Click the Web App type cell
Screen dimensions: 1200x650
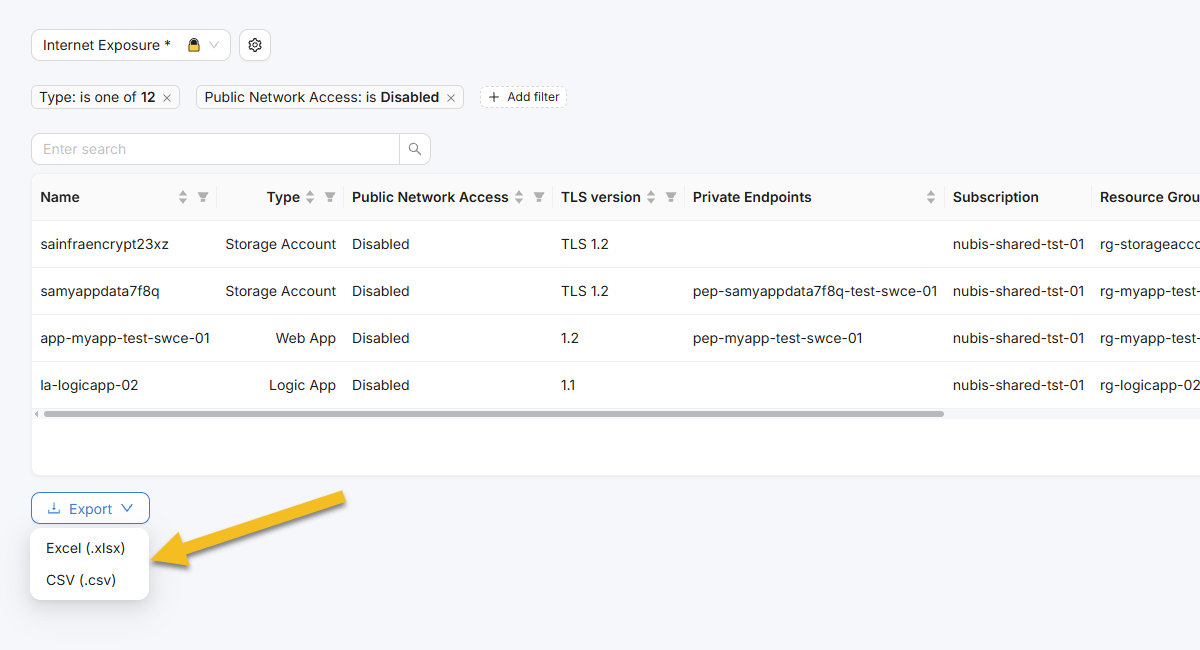(x=306, y=338)
